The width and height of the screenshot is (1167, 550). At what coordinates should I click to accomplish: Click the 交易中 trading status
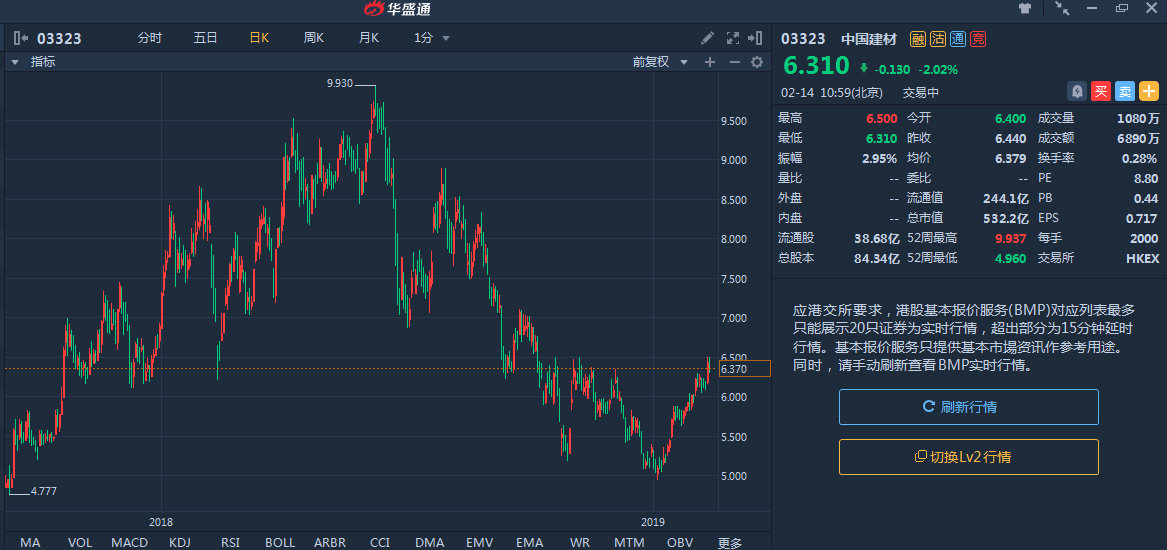(921, 92)
